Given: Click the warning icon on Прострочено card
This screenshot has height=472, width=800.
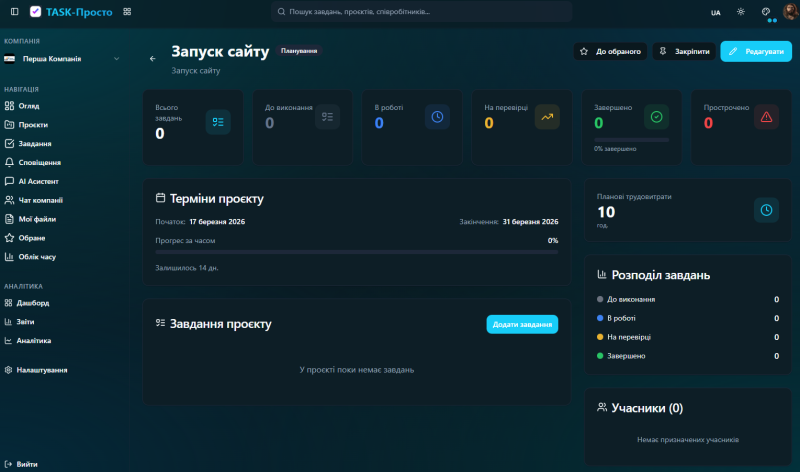Looking at the screenshot, I should click(x=766, y=118).
